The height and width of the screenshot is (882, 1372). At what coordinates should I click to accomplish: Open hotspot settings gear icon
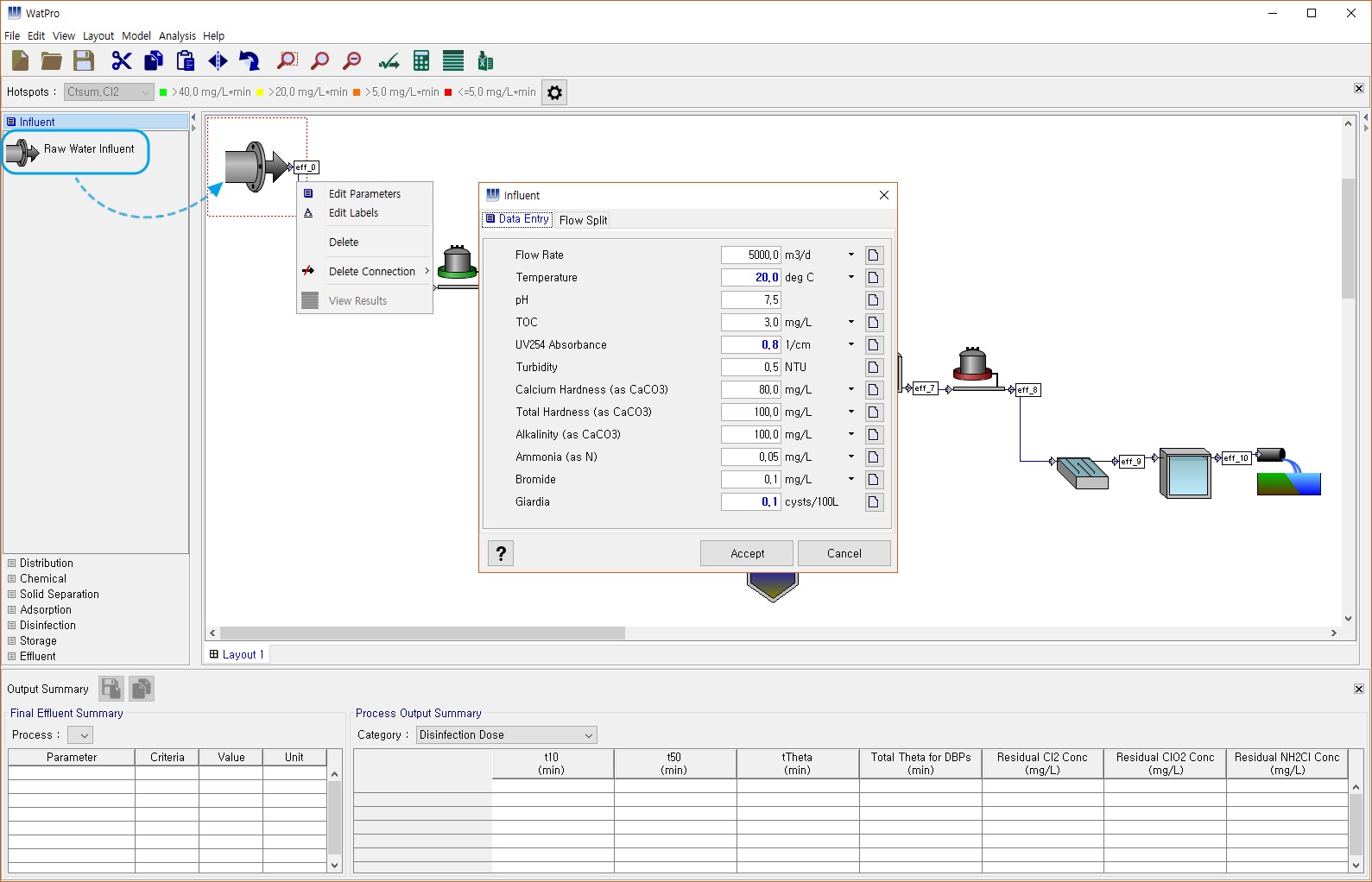[555, 92]
